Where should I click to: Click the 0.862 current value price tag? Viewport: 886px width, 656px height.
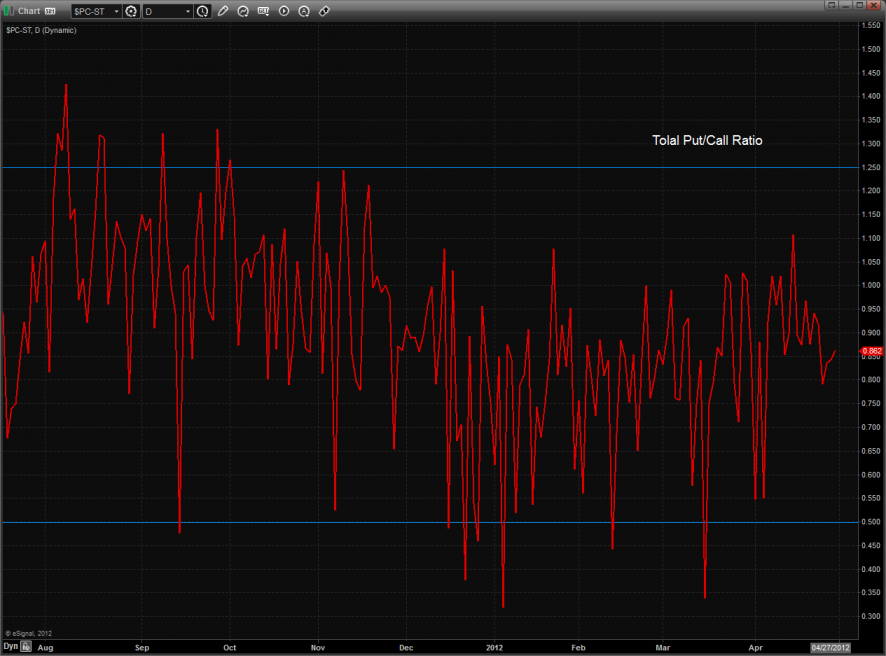click(x=871, y=351)
